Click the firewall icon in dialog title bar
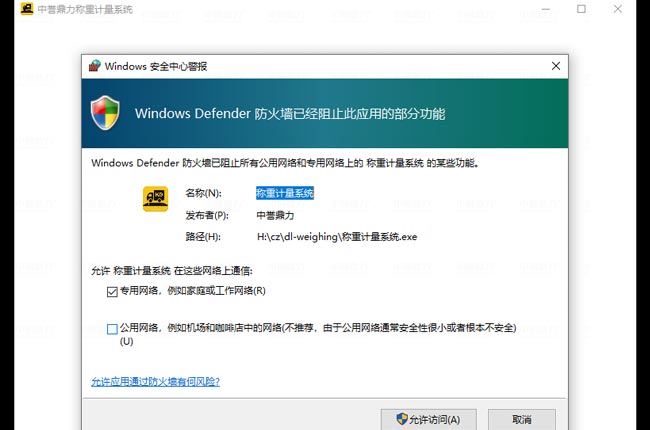Viewport: 650px width, 430px height. coord(95,66)
